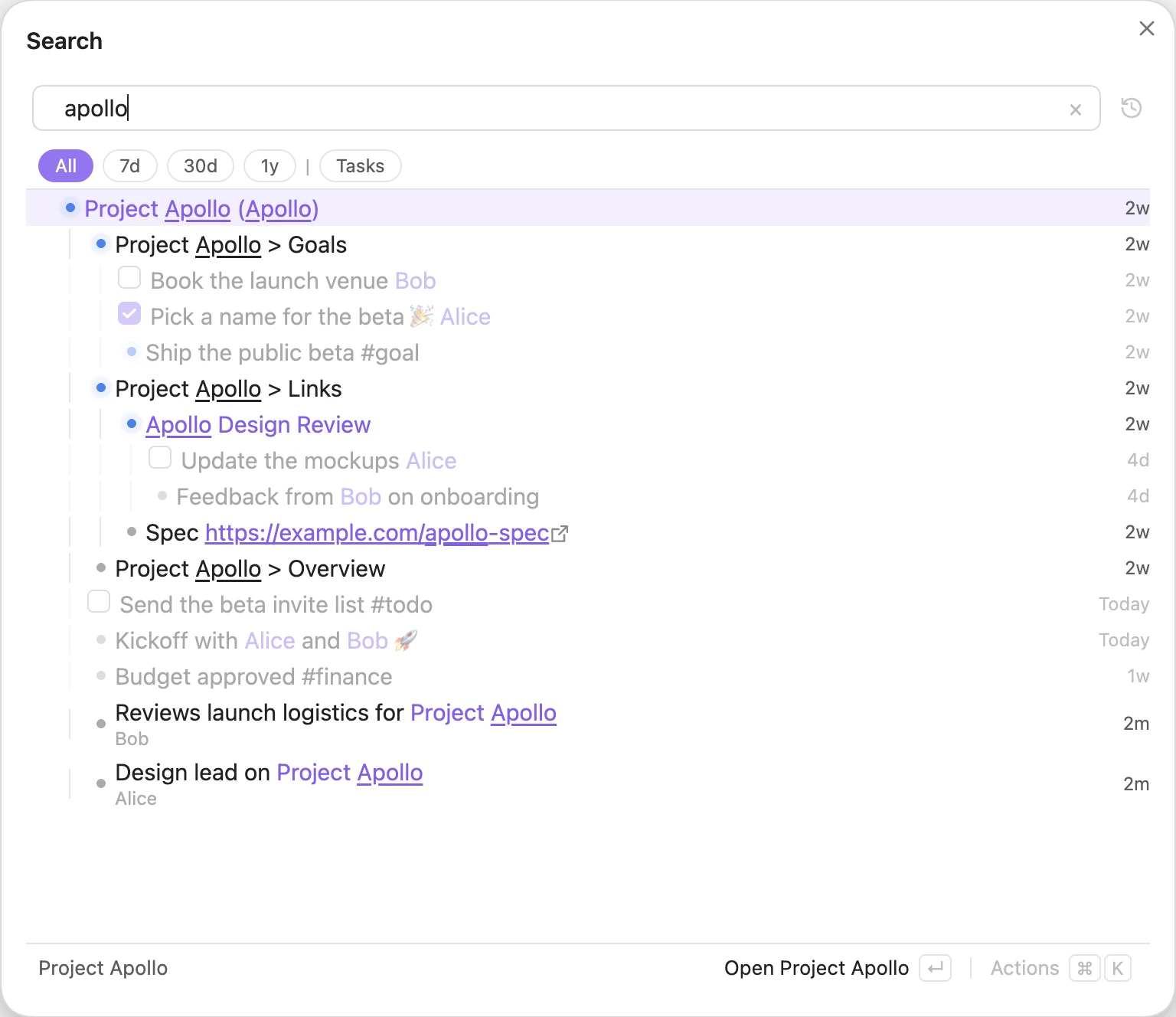Image resolution: width=1176 pixels, height=1017 pixels.
Task: Select Feedback from Bob on onboarding
Action: (x=588, y=496)
